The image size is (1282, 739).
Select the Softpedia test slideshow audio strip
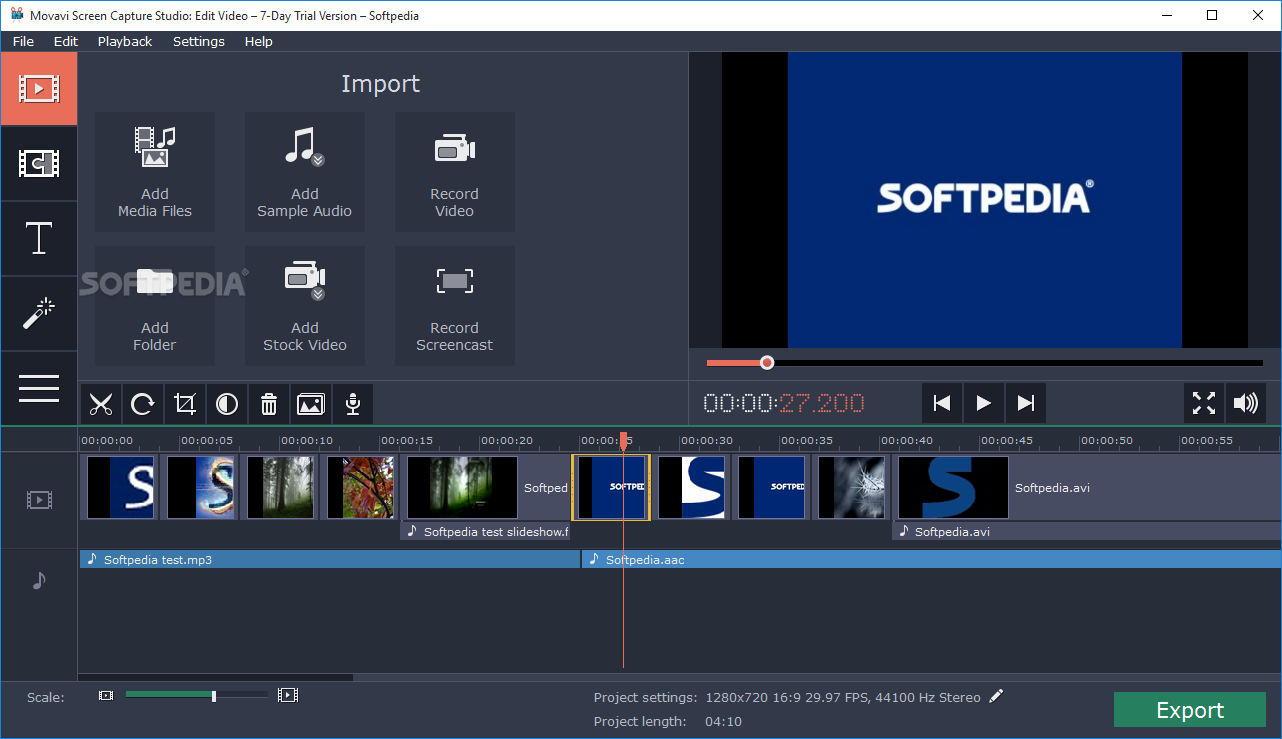tap(485, 531)
